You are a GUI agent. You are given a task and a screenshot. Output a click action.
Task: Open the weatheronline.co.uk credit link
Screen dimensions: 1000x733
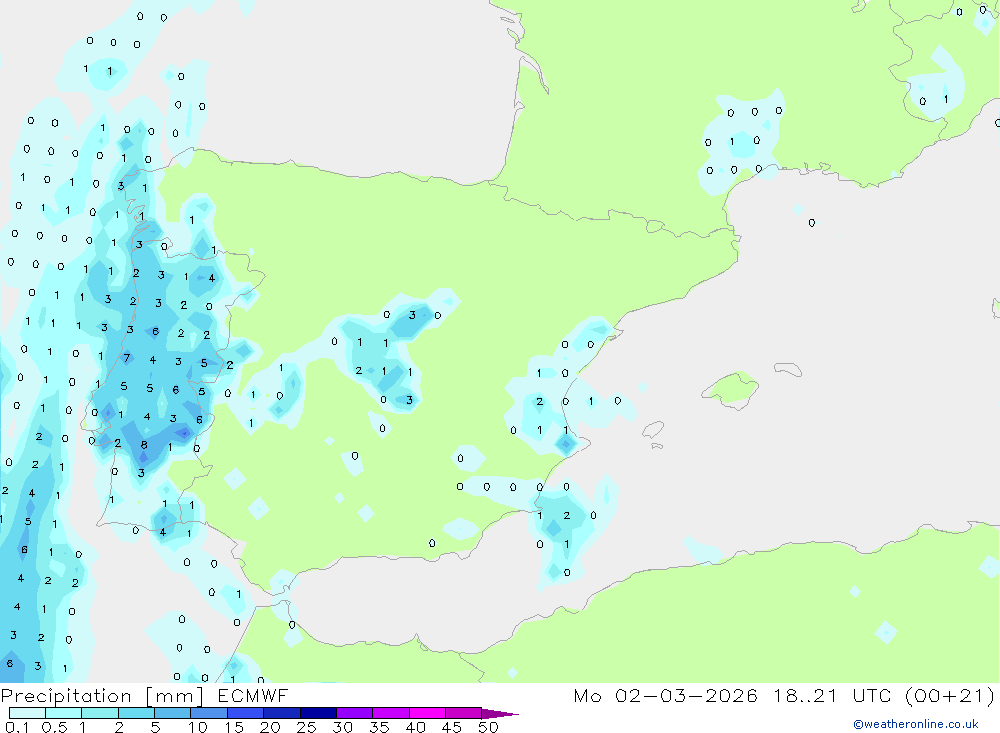(916, 724)
